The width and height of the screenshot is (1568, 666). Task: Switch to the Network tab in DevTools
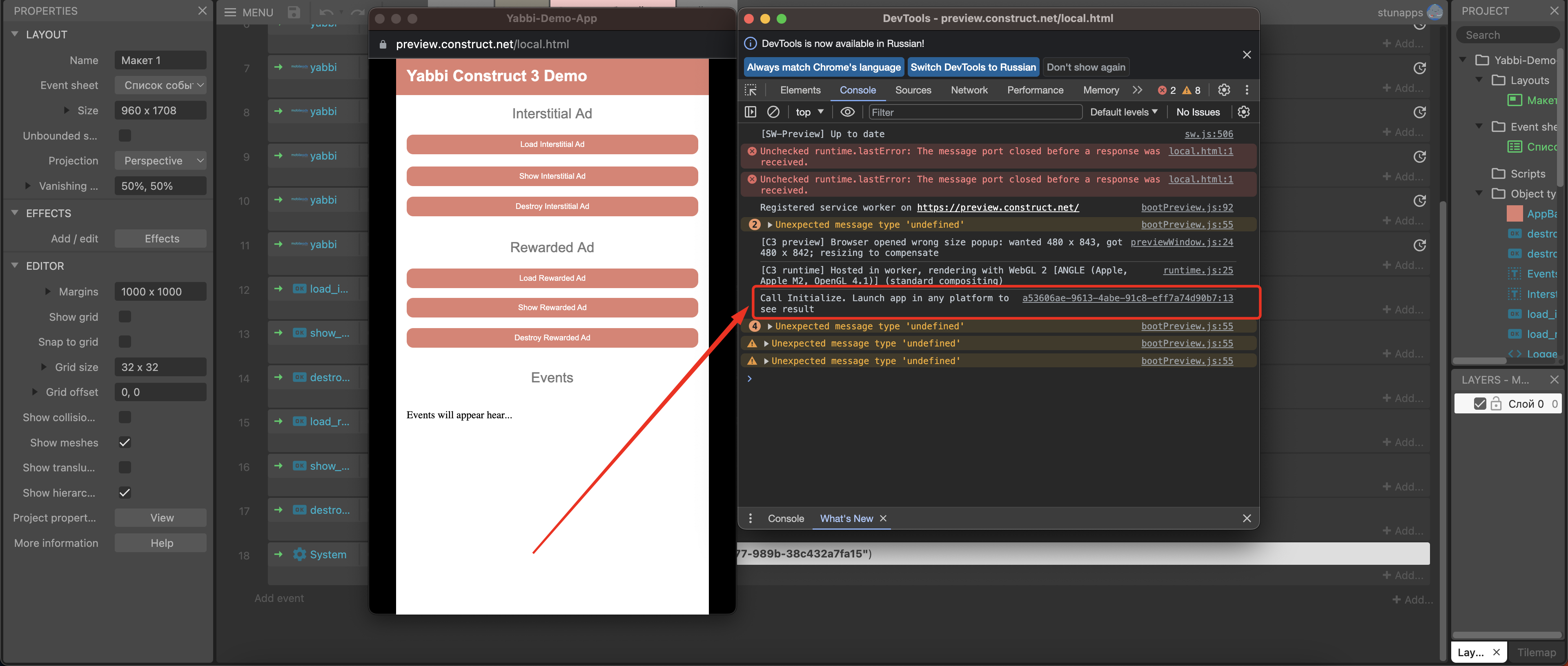coord(969,90)
